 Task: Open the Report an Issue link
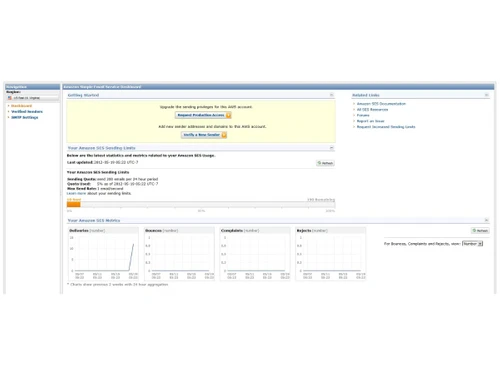point(370,121)
